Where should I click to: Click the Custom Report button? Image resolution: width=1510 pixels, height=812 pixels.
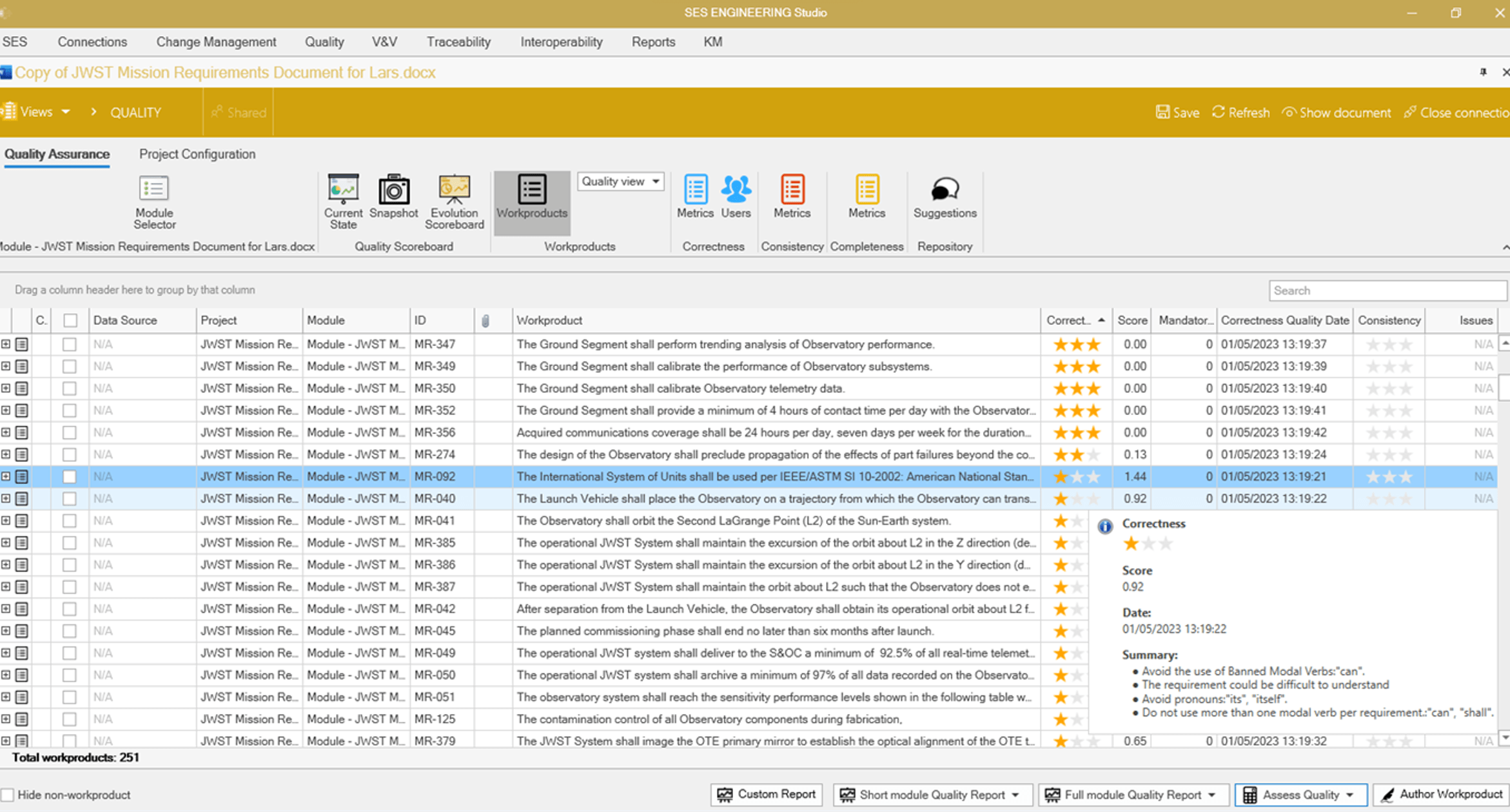(x=767, y=795)
